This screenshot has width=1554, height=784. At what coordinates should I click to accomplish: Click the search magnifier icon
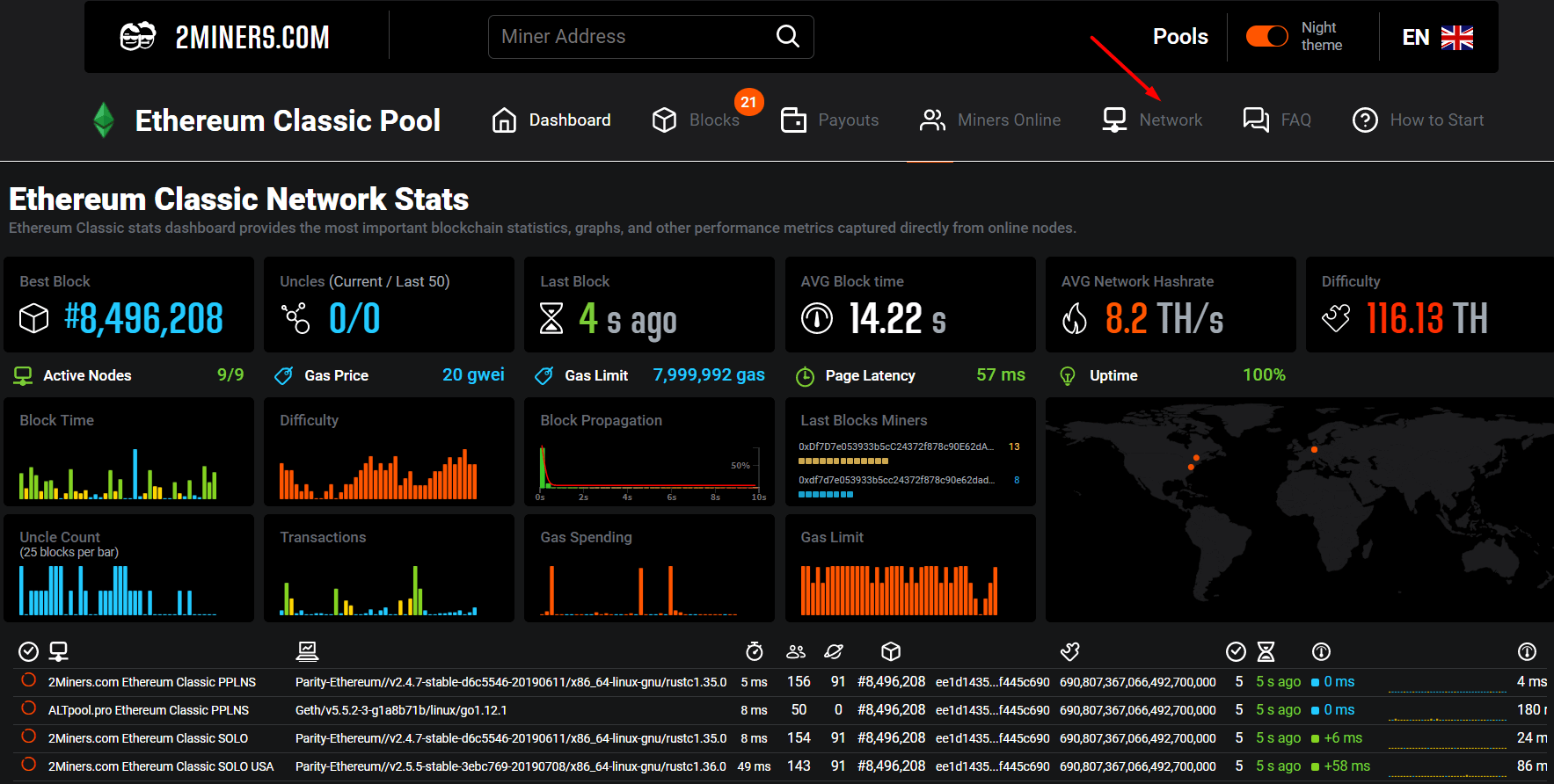coord(787,36)
